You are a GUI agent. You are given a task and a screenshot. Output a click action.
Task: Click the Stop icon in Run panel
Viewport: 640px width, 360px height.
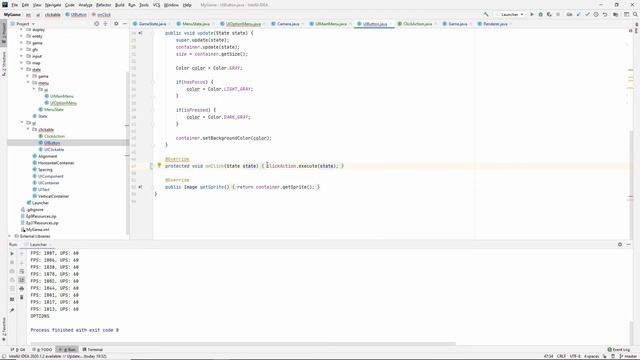(x=12, y=262)
